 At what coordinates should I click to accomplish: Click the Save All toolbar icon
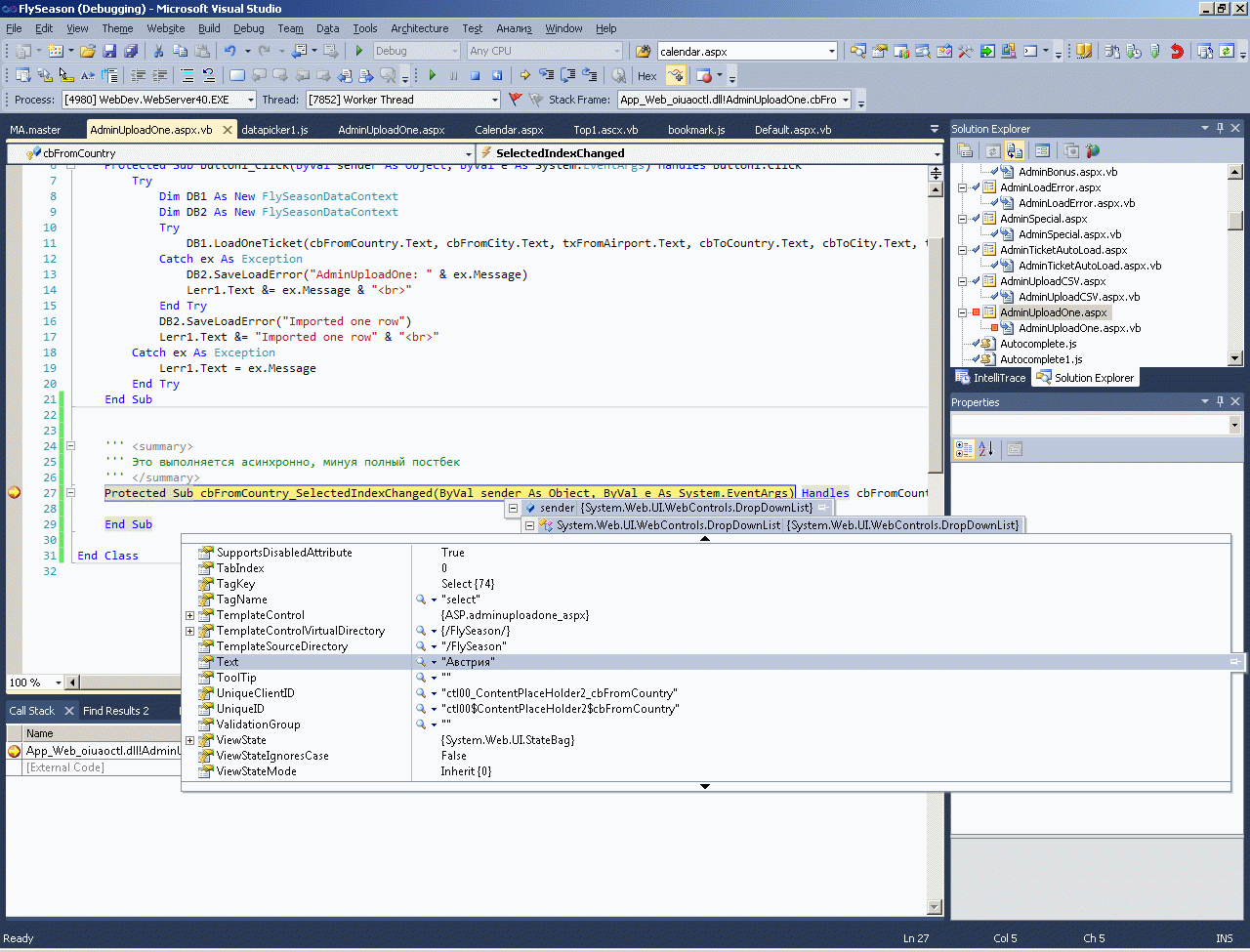pyautogui.click(x=130, y=51)
